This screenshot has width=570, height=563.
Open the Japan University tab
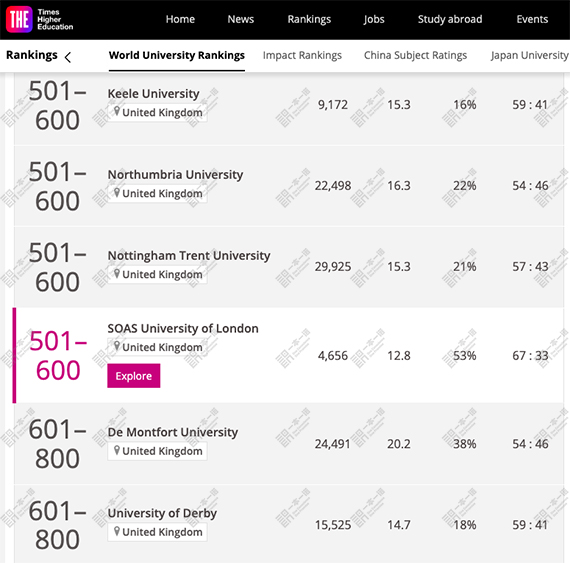point(530,55)
